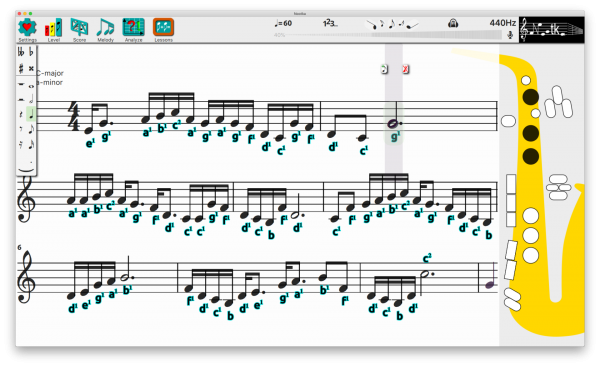Delete the selected note with red X
The height and width of the screenshot is (367, 600).
tap(406, 69)
